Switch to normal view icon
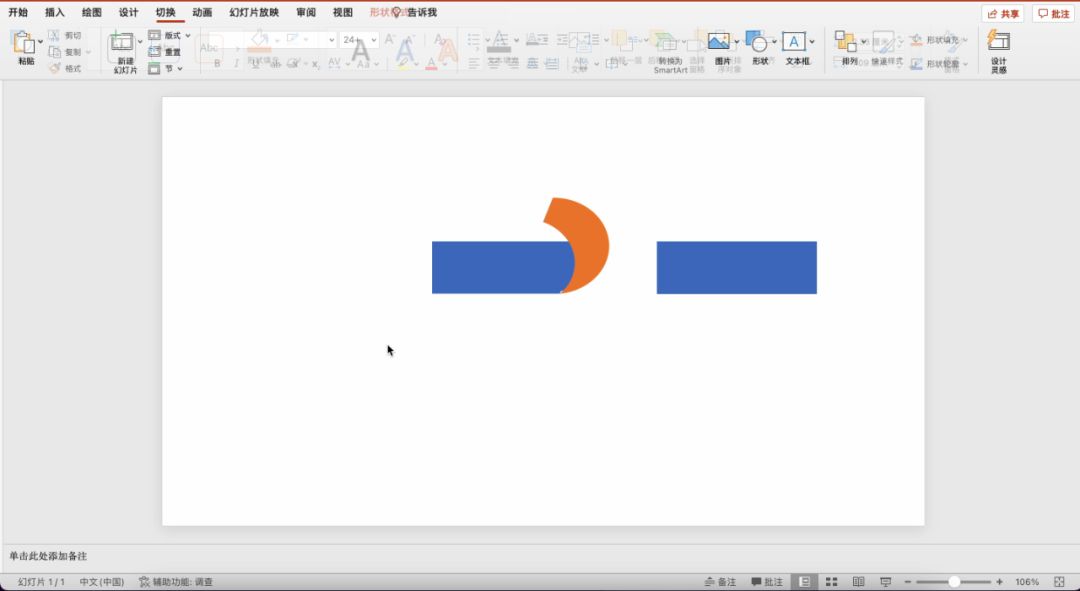 [x=804, y=582]
